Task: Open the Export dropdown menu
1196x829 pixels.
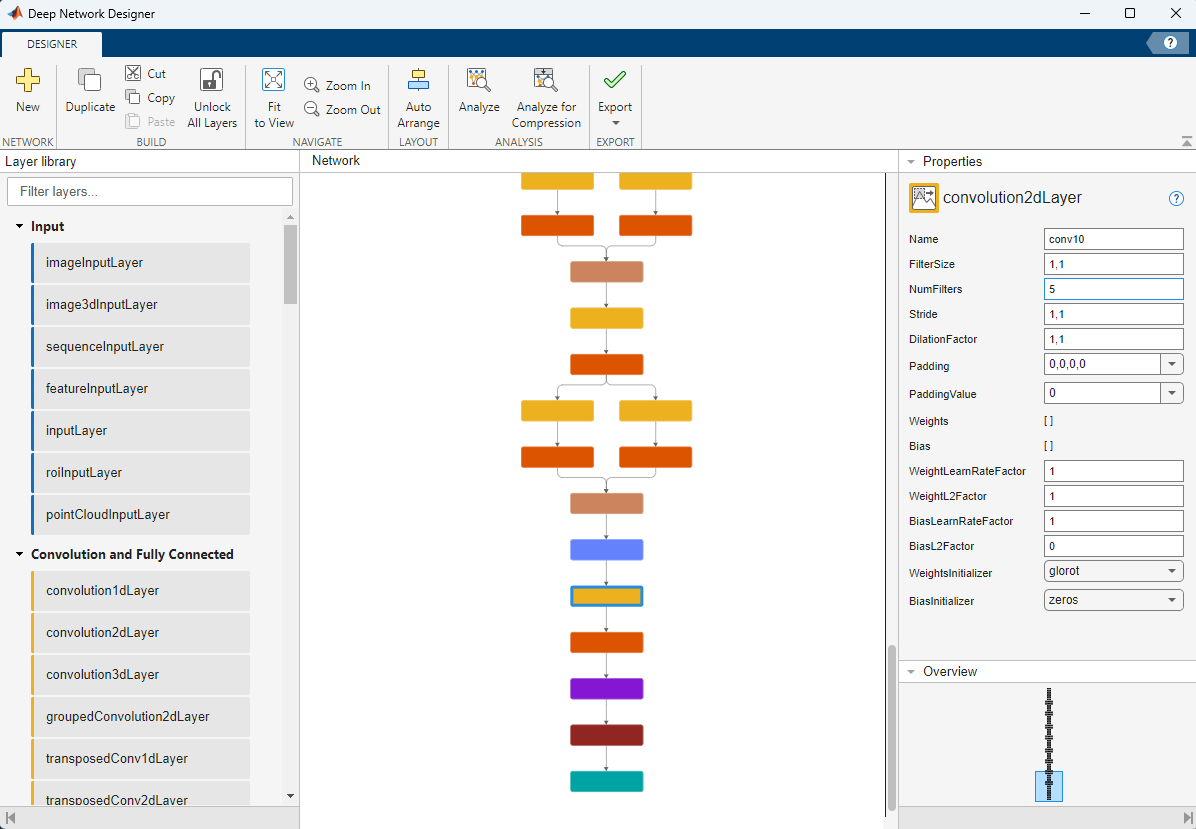Action: coord(615,123)
